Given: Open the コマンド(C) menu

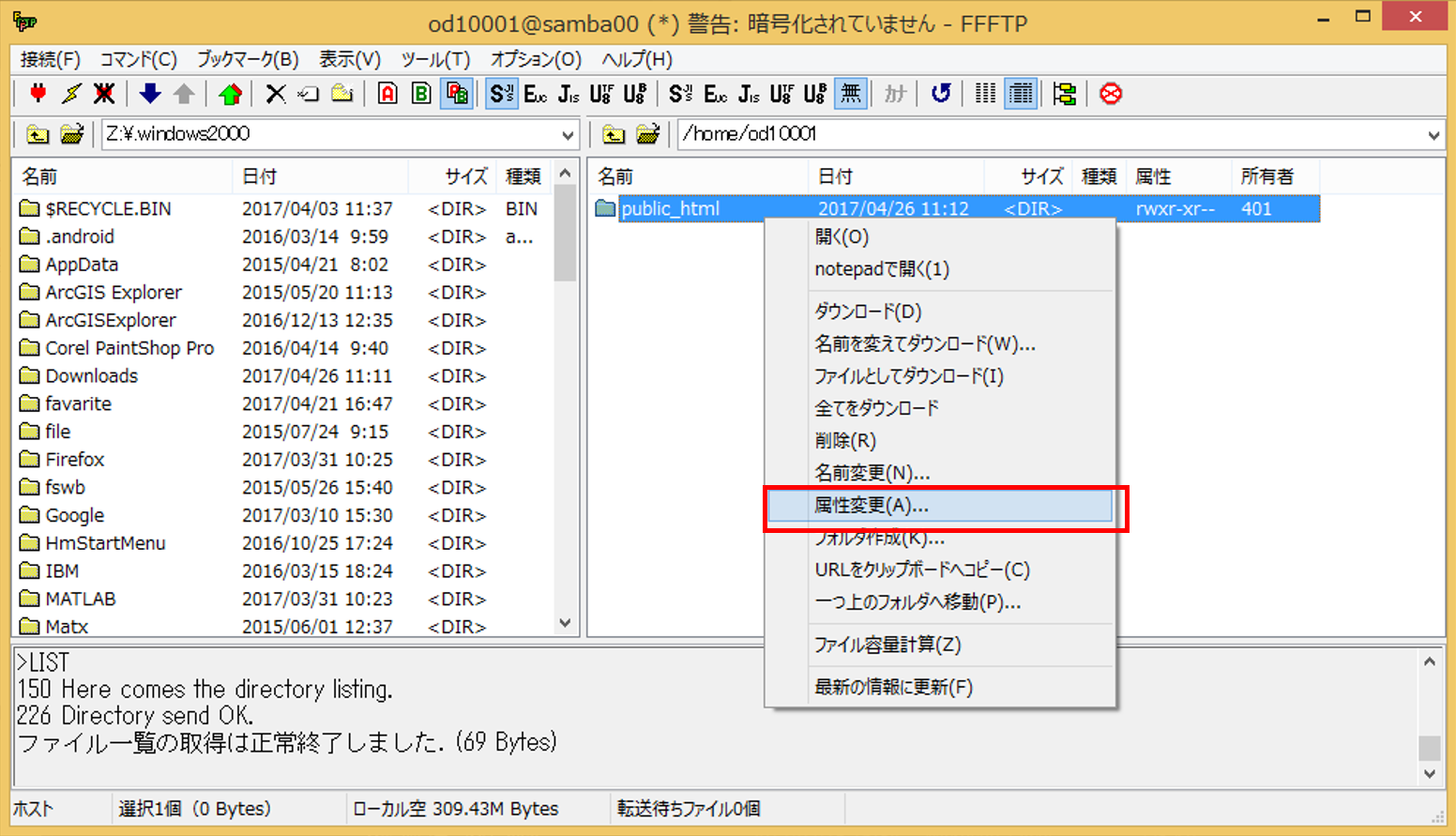Looking at the screenshot, I should [138, 59].
